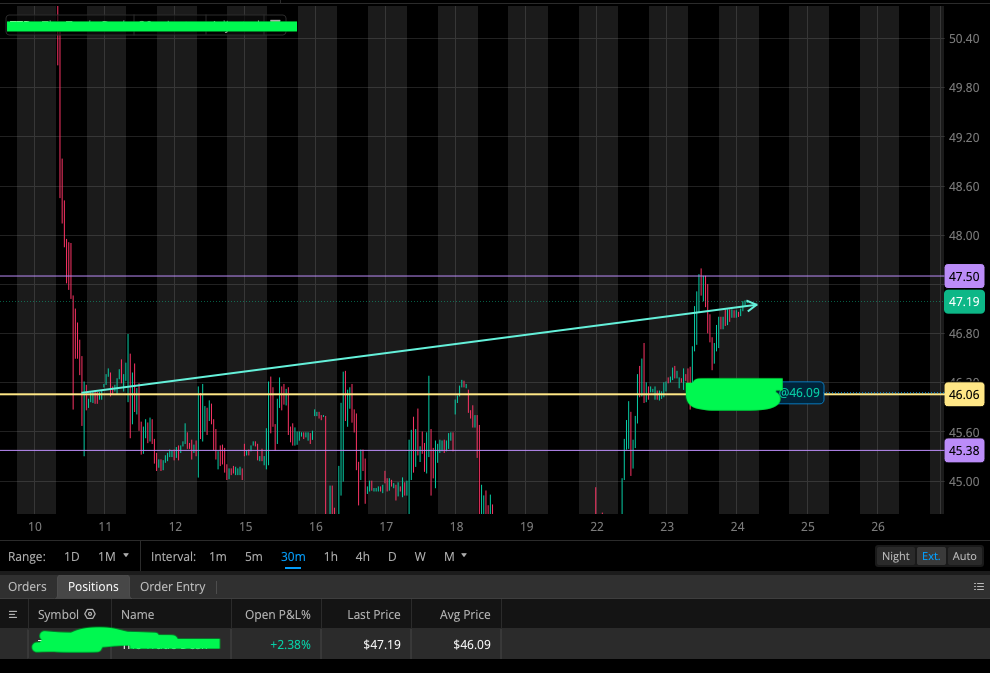Toggle Night session mode

tap(895, 556)
